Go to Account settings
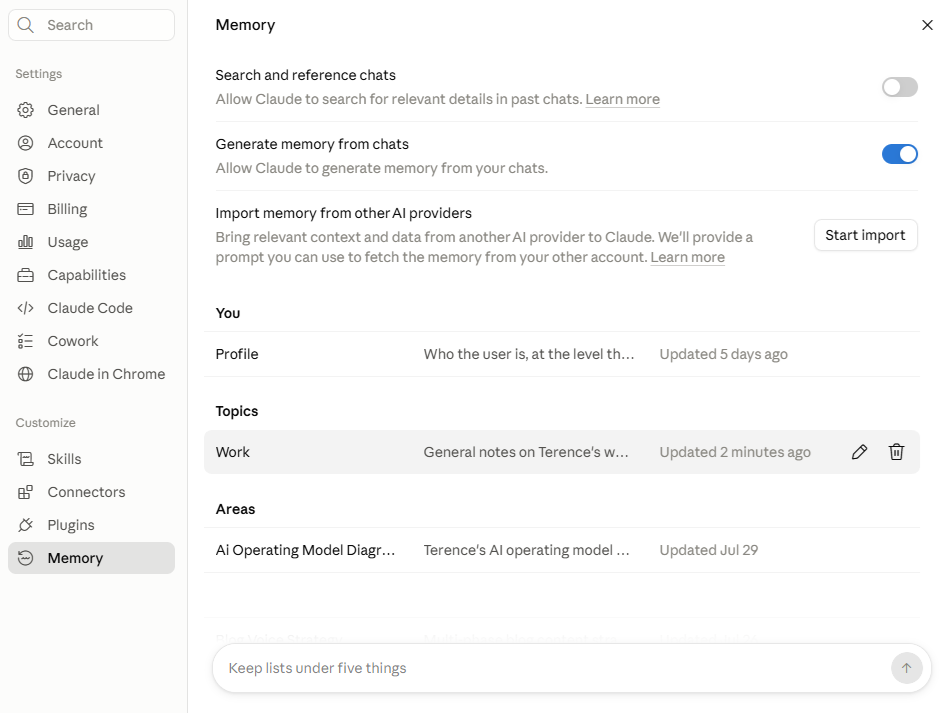This screenshot has width=948, height=713. coord(91,143)
